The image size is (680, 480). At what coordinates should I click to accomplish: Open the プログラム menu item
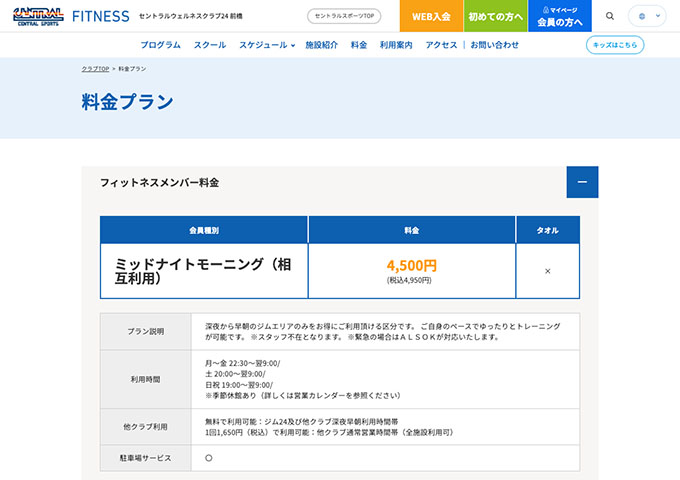160,45
